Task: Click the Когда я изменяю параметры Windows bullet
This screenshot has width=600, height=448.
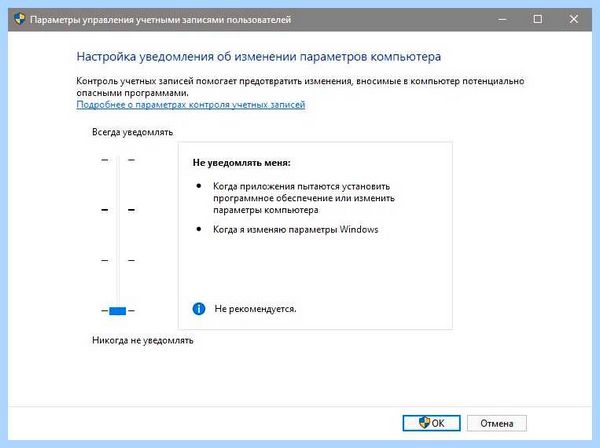Action: coord(295,230)
